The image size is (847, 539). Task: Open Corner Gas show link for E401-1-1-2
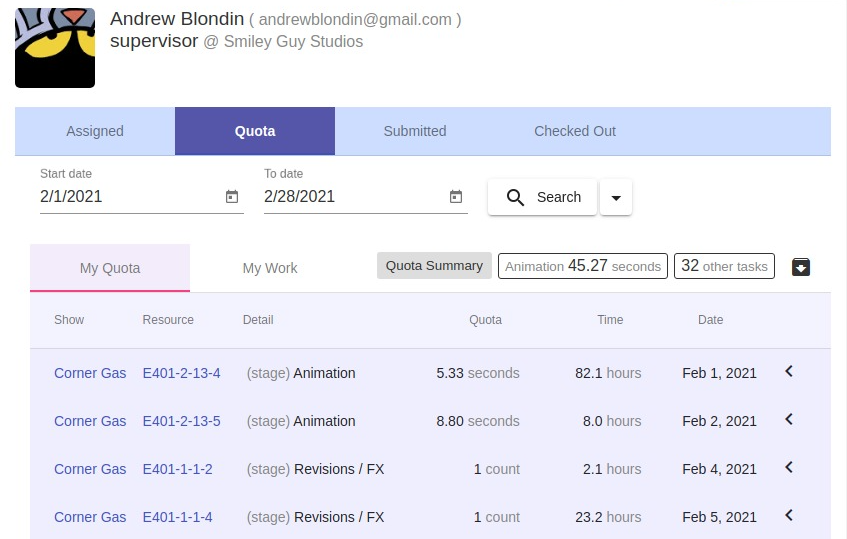[90, 469]
